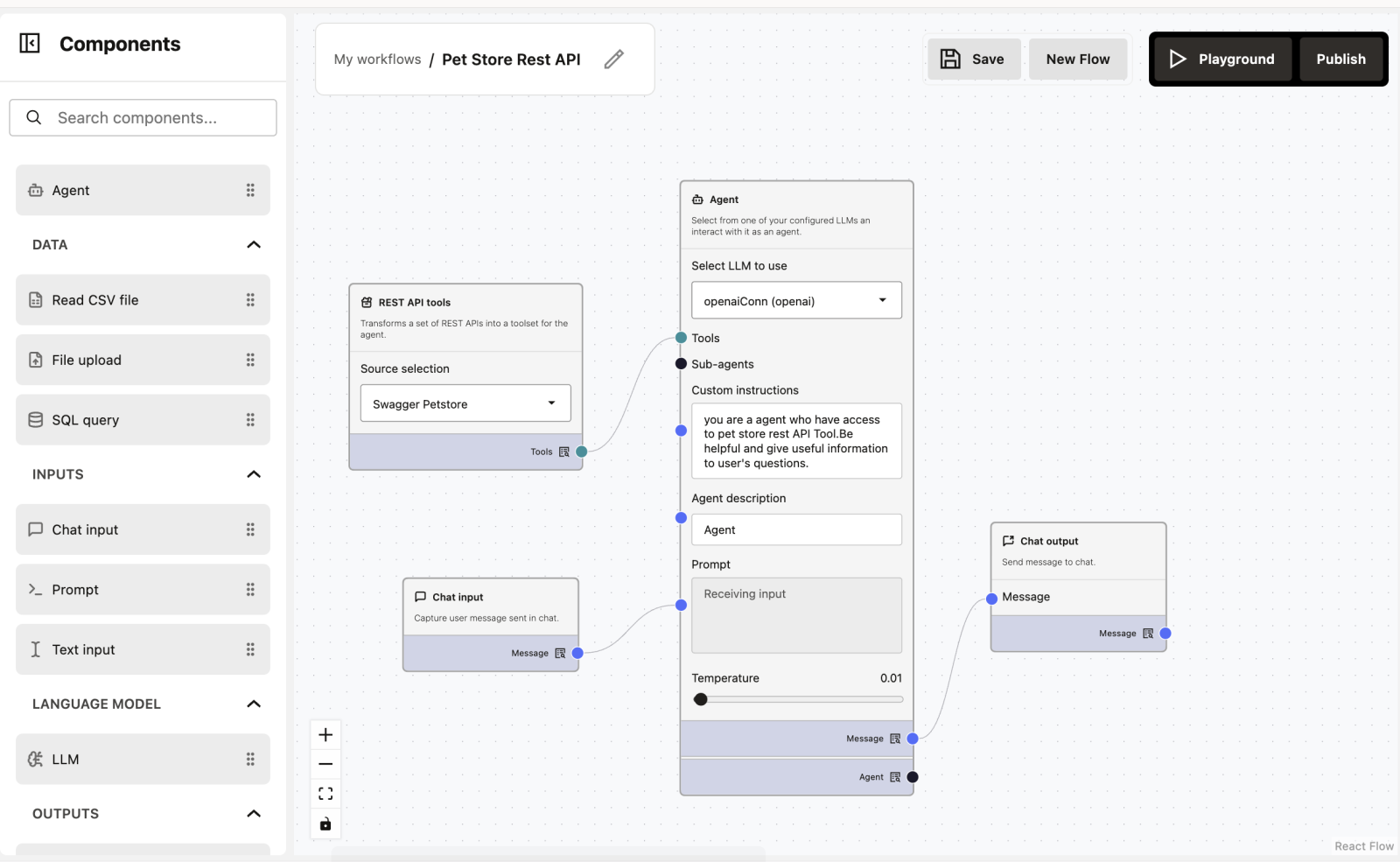Click the Message inspect icon on the Agent node

(x=894, y=738)
